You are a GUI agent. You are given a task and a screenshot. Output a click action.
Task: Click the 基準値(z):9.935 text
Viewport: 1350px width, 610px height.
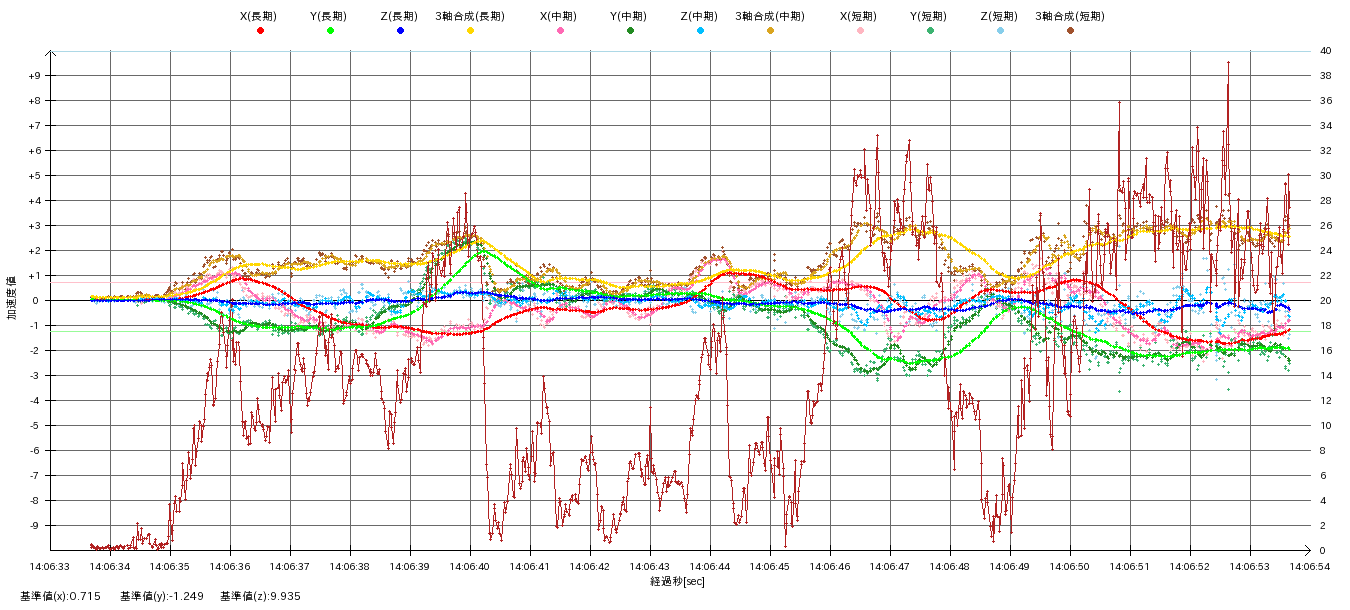tap(260, 596)
